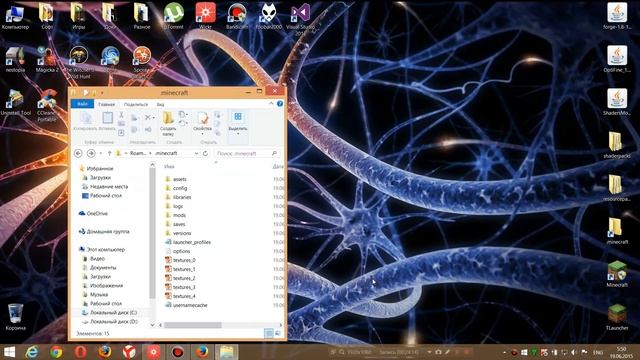Open the Magicka 2 desktop shortcut
Viewport: 640px width, 360px height.
[x=47, y=60]
